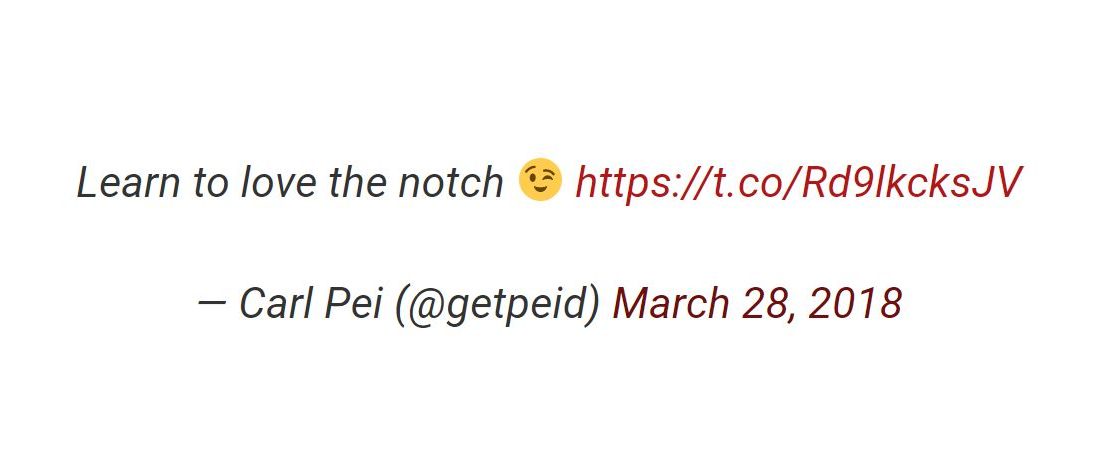
Task: Click the opening parenthesis before @getpeid
Action: [401, 304]
